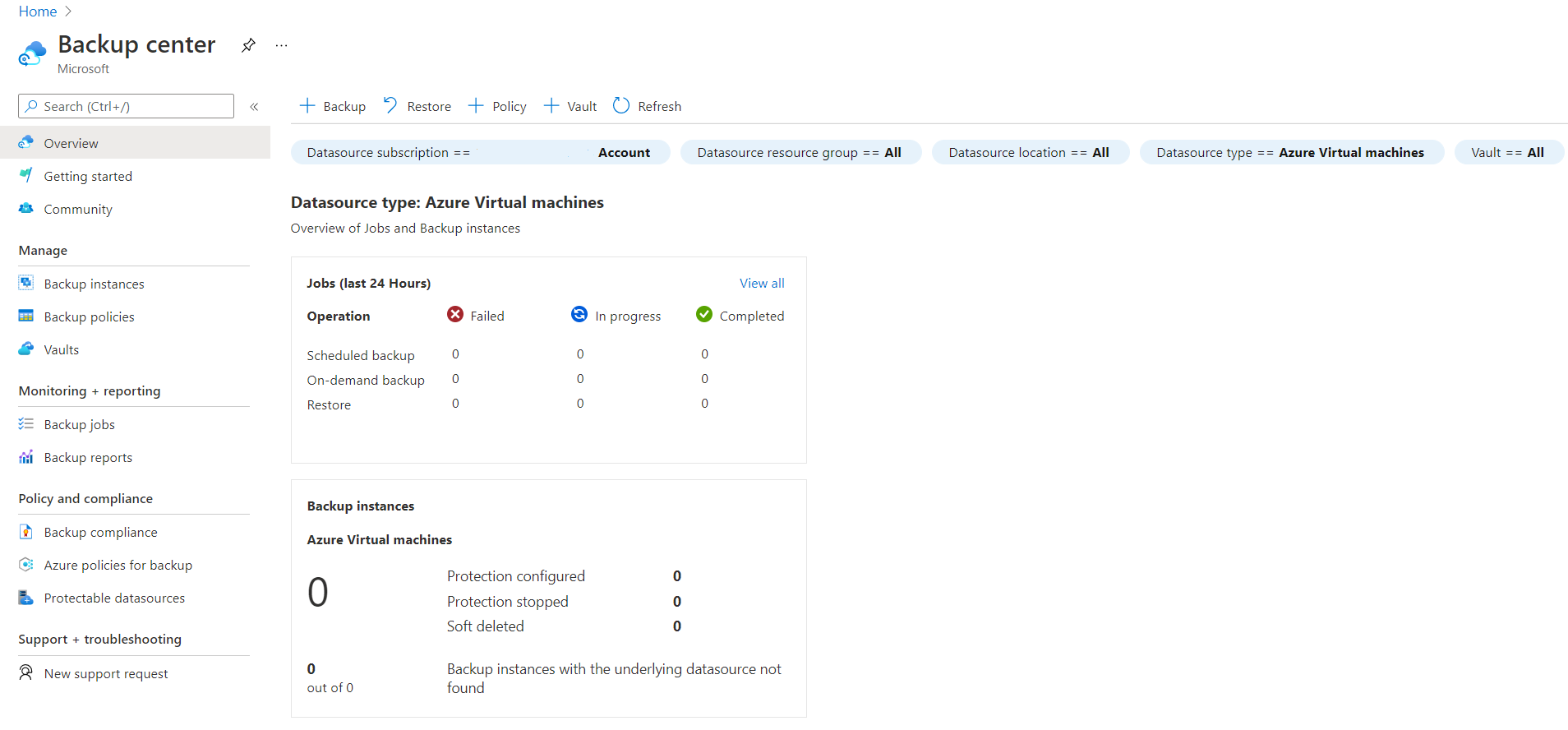This screenshot has width=1568, height=730.
Task: Click Soft deleted count
Action: (x=677, y=626)
